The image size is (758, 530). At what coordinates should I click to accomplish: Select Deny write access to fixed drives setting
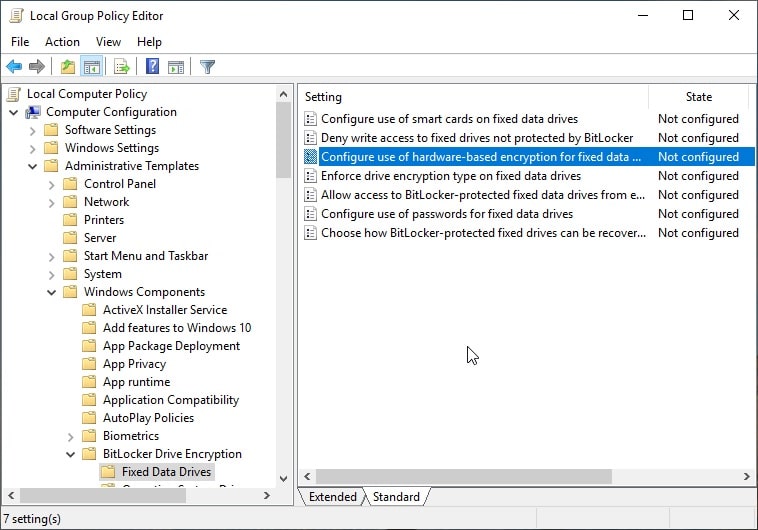[477, 138]
